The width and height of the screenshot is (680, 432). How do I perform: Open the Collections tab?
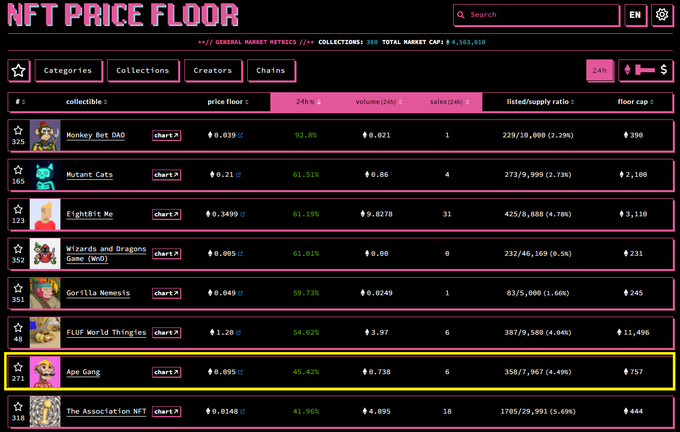pyautogui.click(x=143, y=70)
